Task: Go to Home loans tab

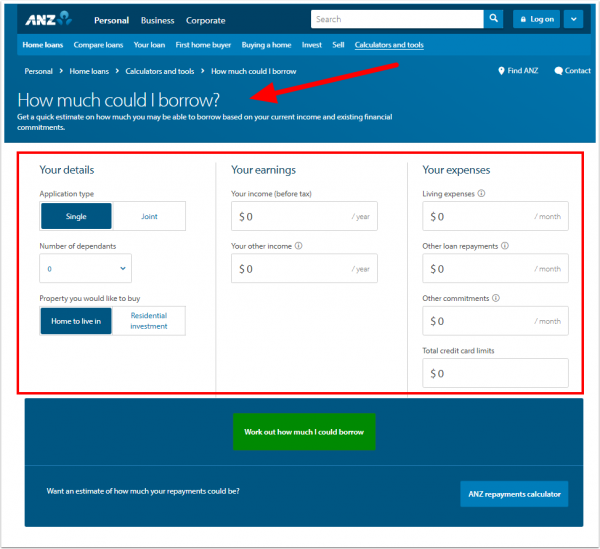Action: coord(42,45)
